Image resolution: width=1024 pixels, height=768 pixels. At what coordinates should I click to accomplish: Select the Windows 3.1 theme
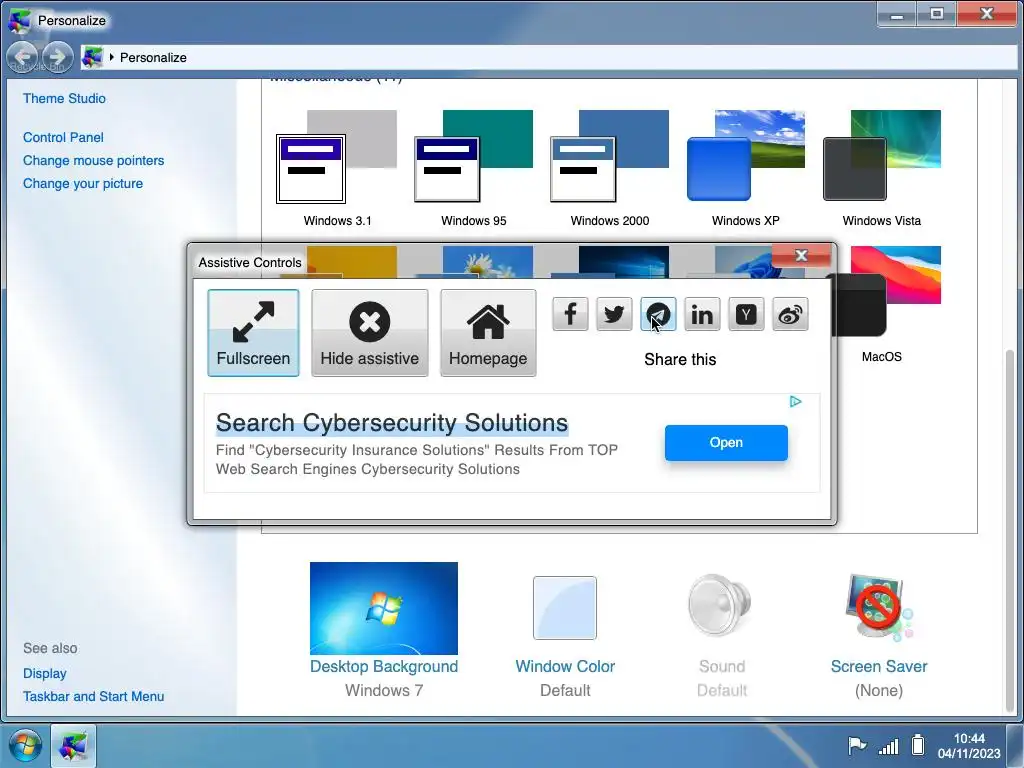(337, 168)
